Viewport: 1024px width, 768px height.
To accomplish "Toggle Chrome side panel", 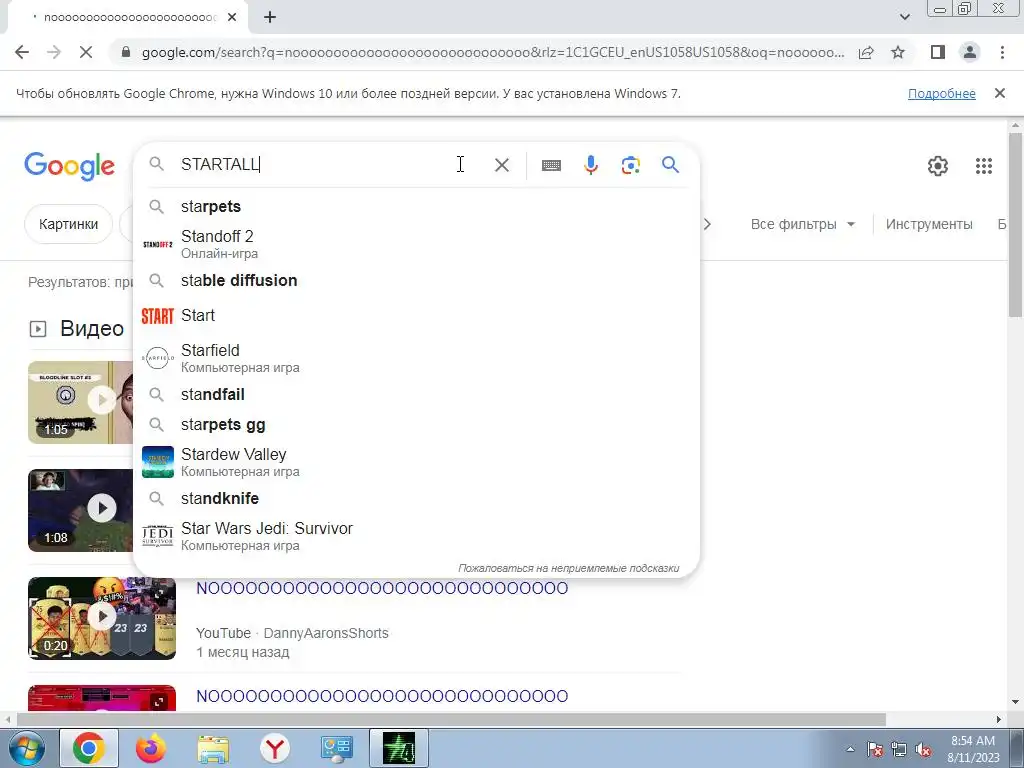I will pyautogui.click(x=938, y=52).
